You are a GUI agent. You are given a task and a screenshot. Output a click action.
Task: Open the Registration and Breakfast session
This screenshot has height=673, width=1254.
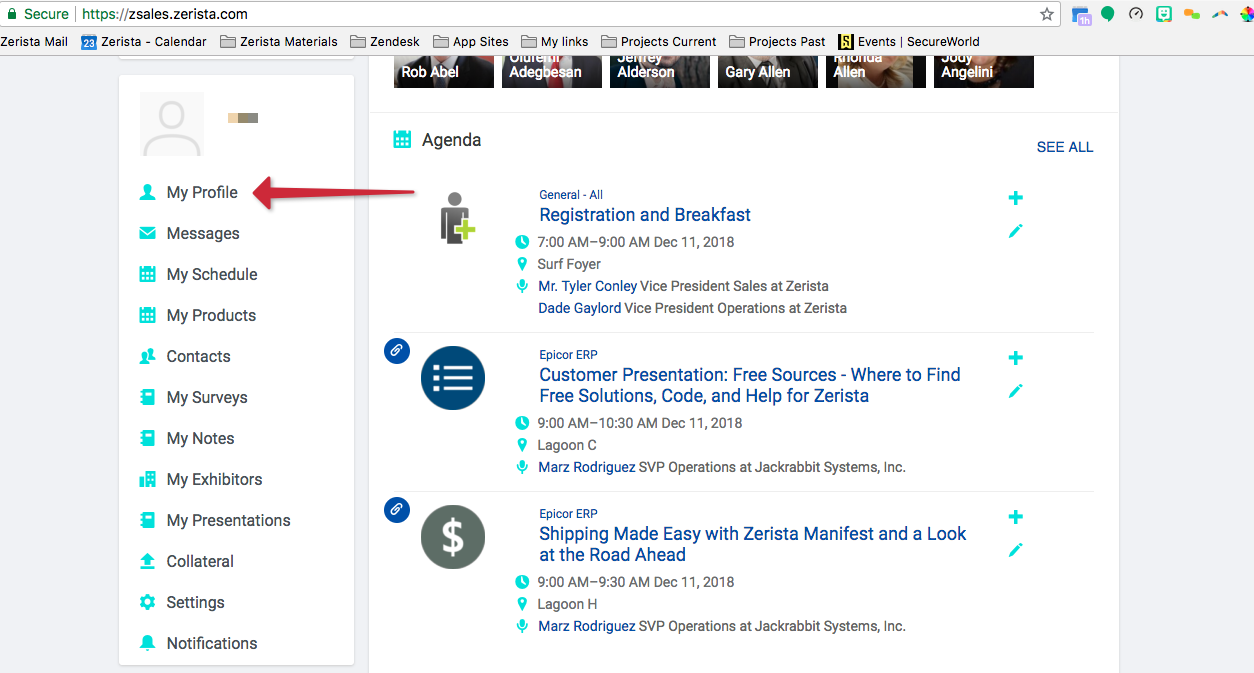[x=645, y=215]
